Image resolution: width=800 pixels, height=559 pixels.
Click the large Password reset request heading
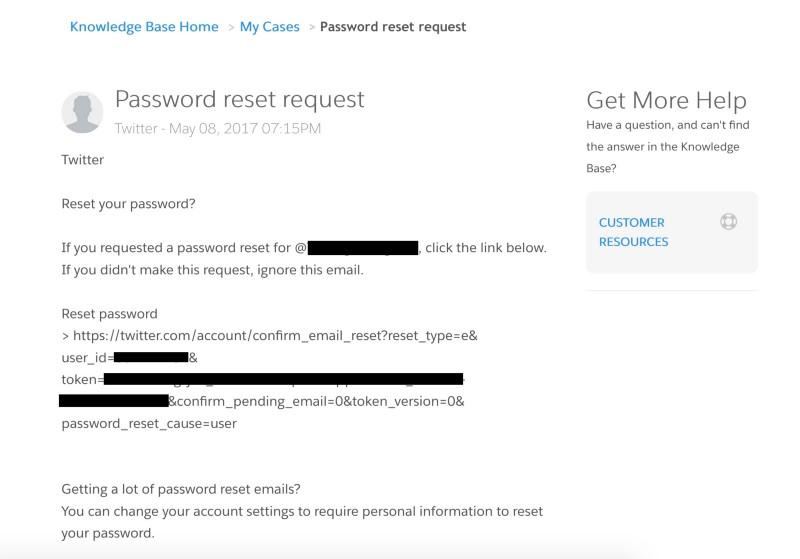(x=239, y=99)
